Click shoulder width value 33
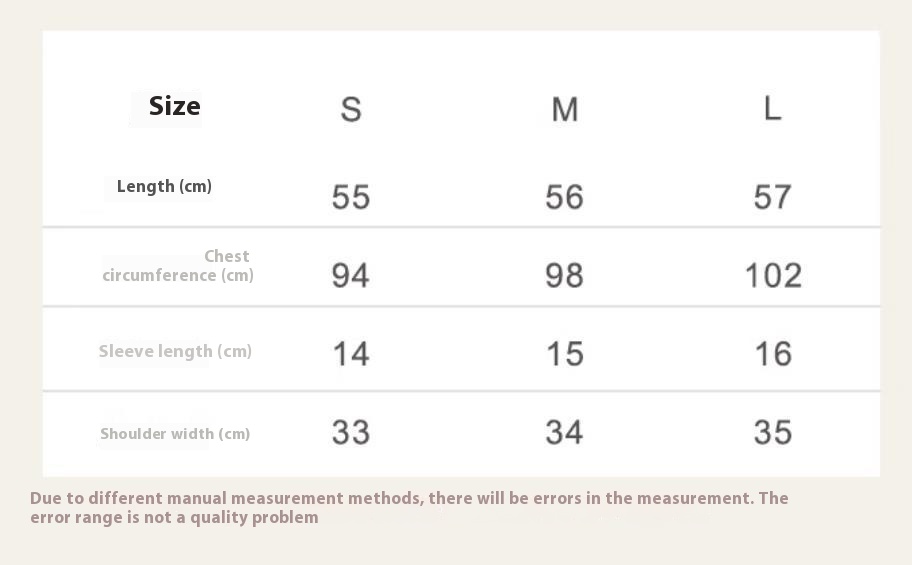Image resolution: width=912 pixels, height=565 pixels. click(351, 433)
